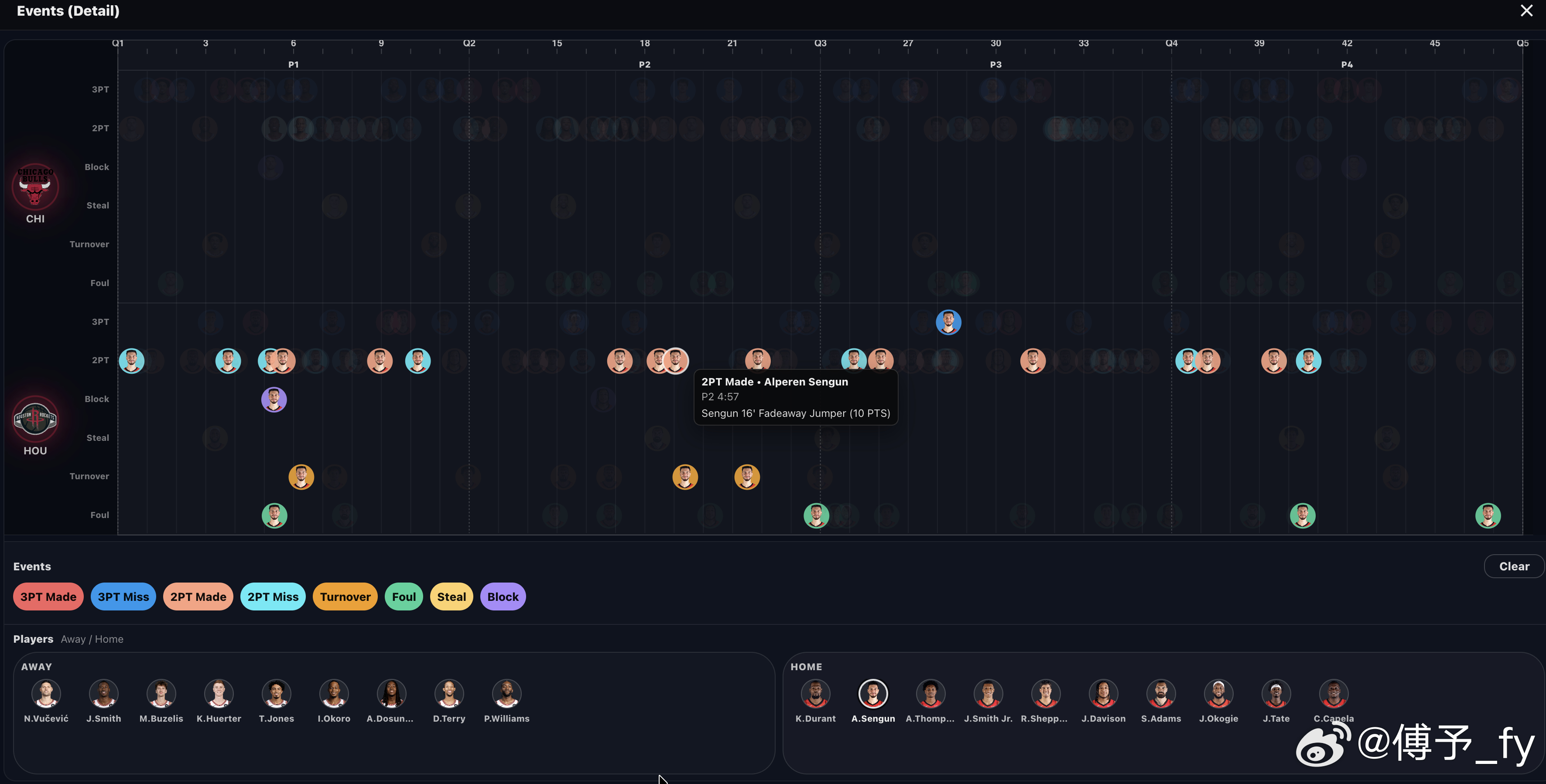
Task: Toggle the 2PT Miss event filter
Action: pos(273,597)
